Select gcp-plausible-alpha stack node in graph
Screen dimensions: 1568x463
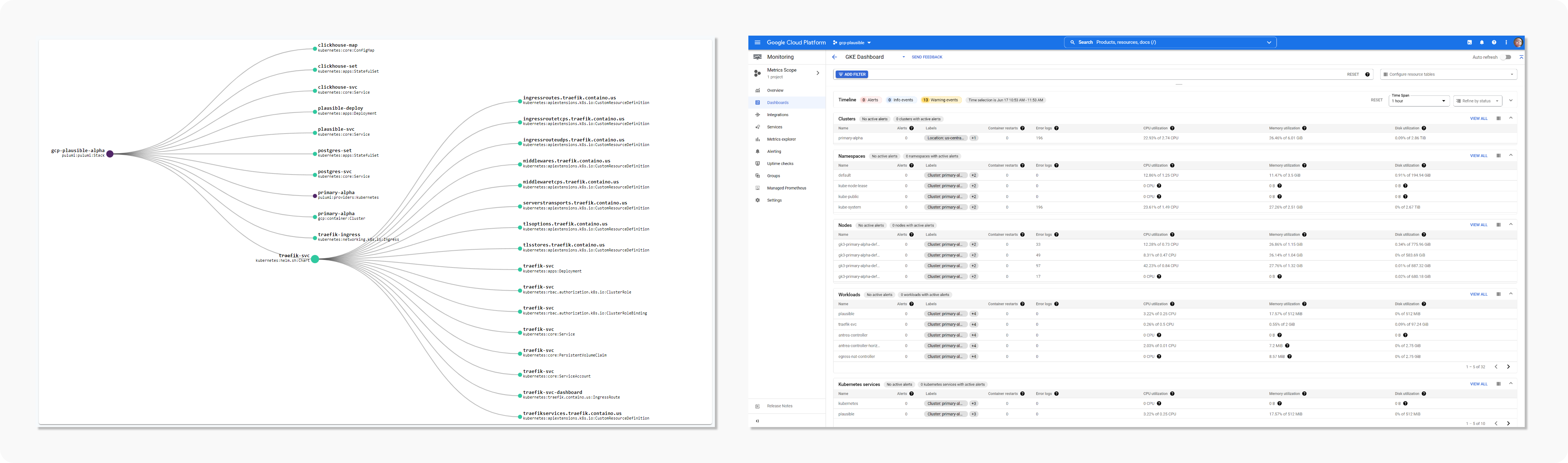point(110,154)
